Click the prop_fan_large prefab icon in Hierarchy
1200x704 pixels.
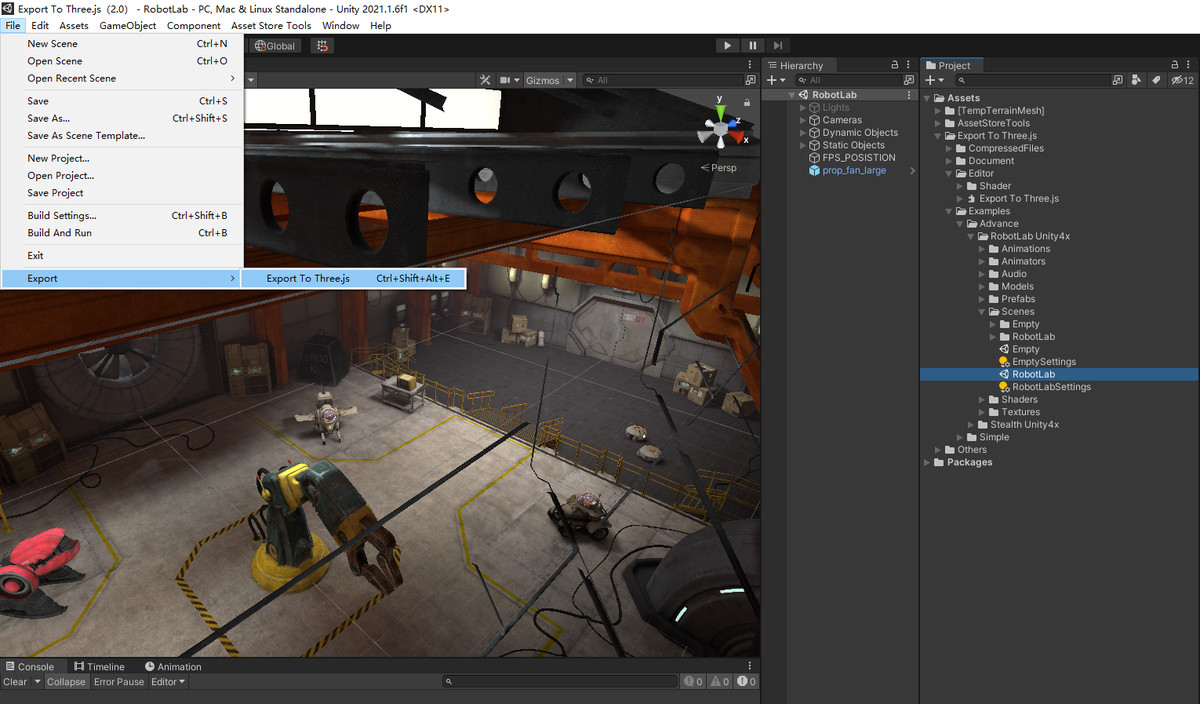(x=813, y=170)
